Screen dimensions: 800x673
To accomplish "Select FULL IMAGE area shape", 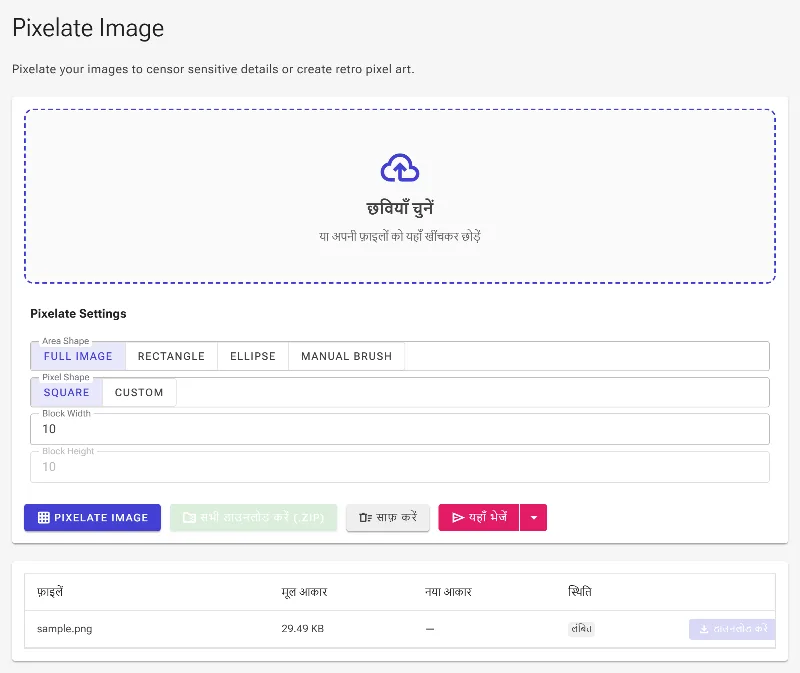I will click(78, 356).
